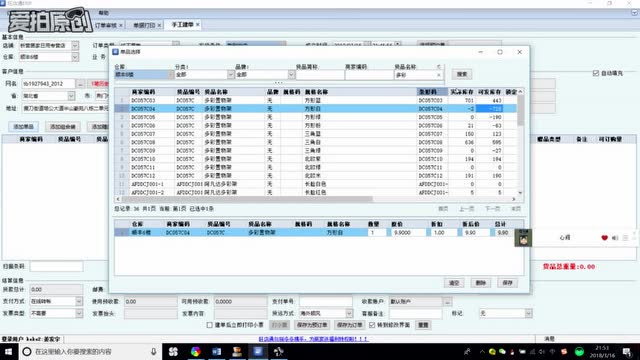
Task: Click the 商家编码 filter input in dialog
Action: tap(369, 75)
